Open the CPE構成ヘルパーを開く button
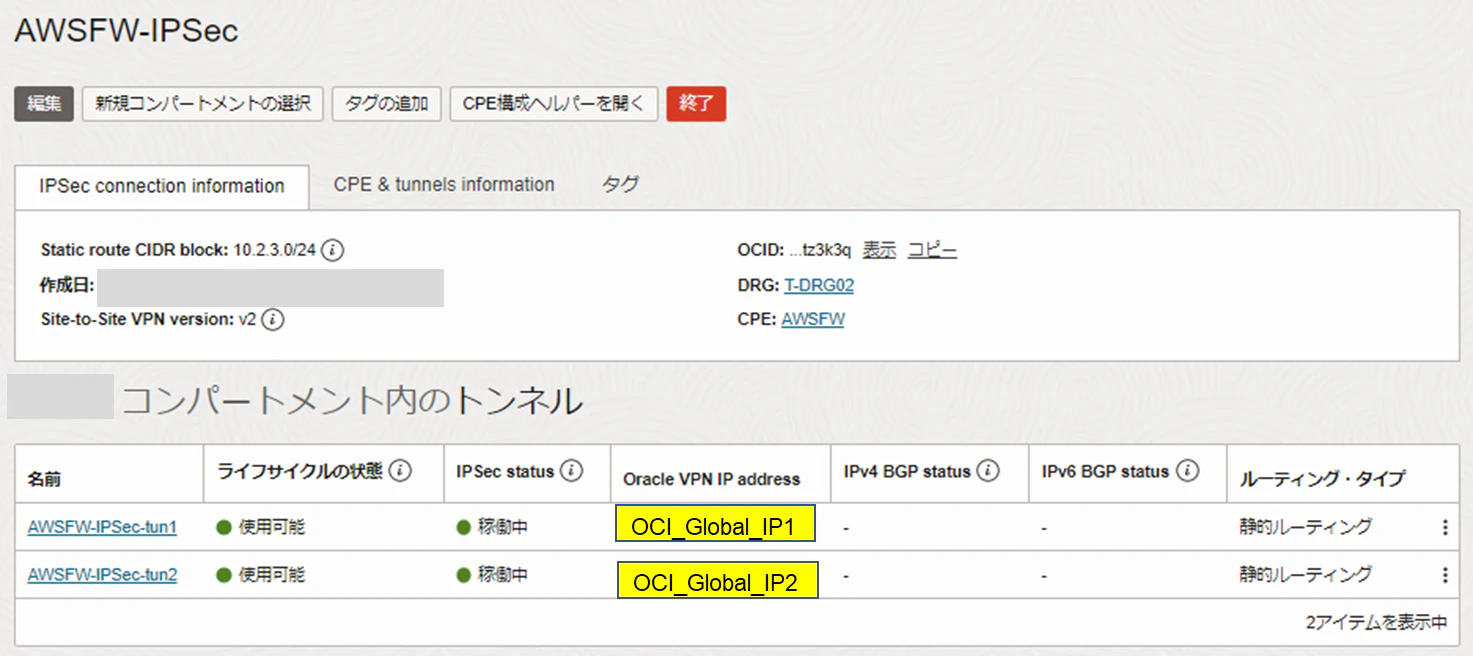1473x656 pixels. tap(554, 104)
